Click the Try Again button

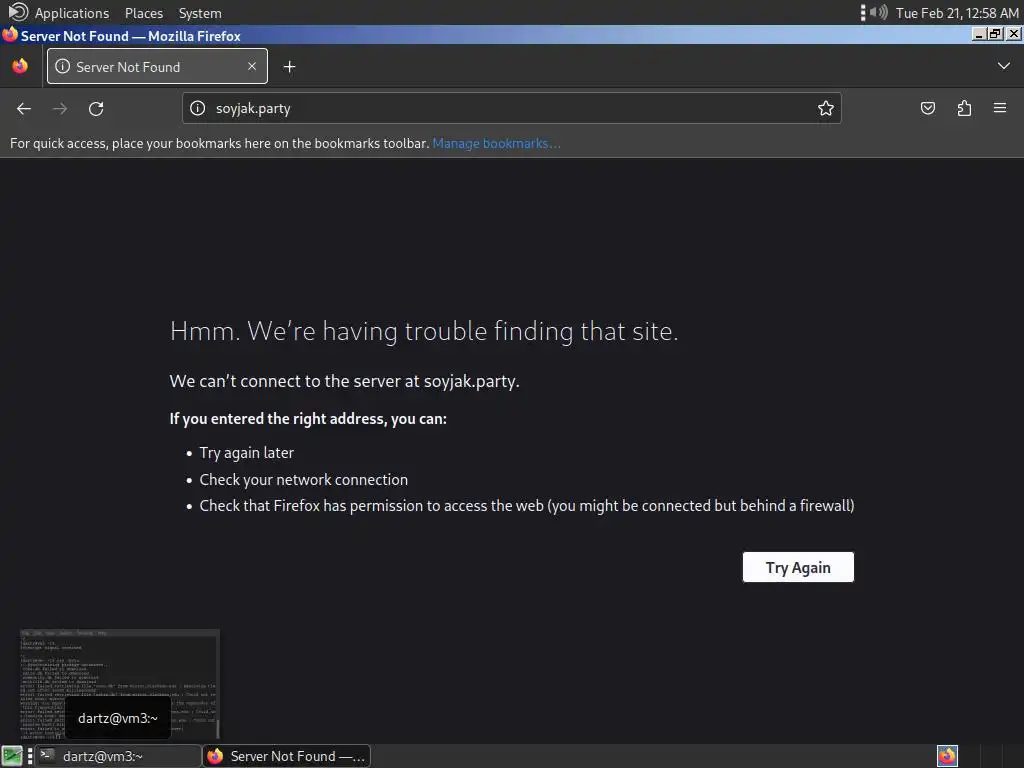pyautogui.click(x=798, y=567)
